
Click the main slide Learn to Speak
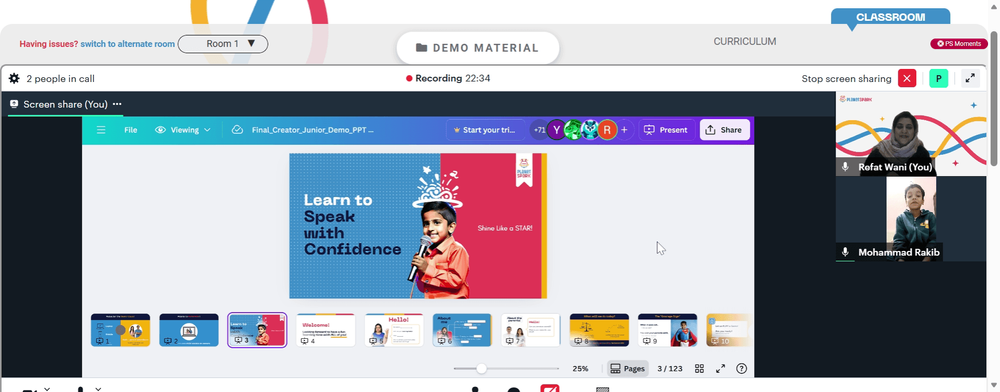coord(418,226)
